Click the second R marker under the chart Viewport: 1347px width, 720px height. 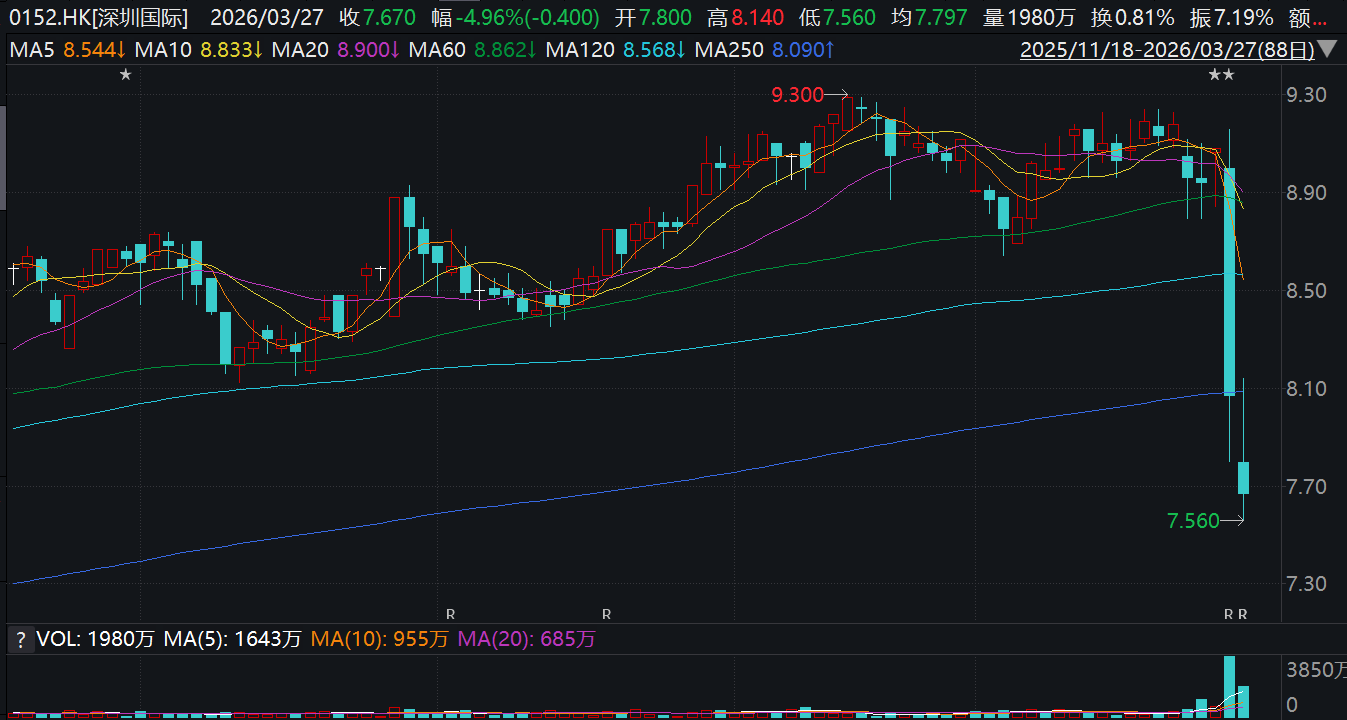606,613
